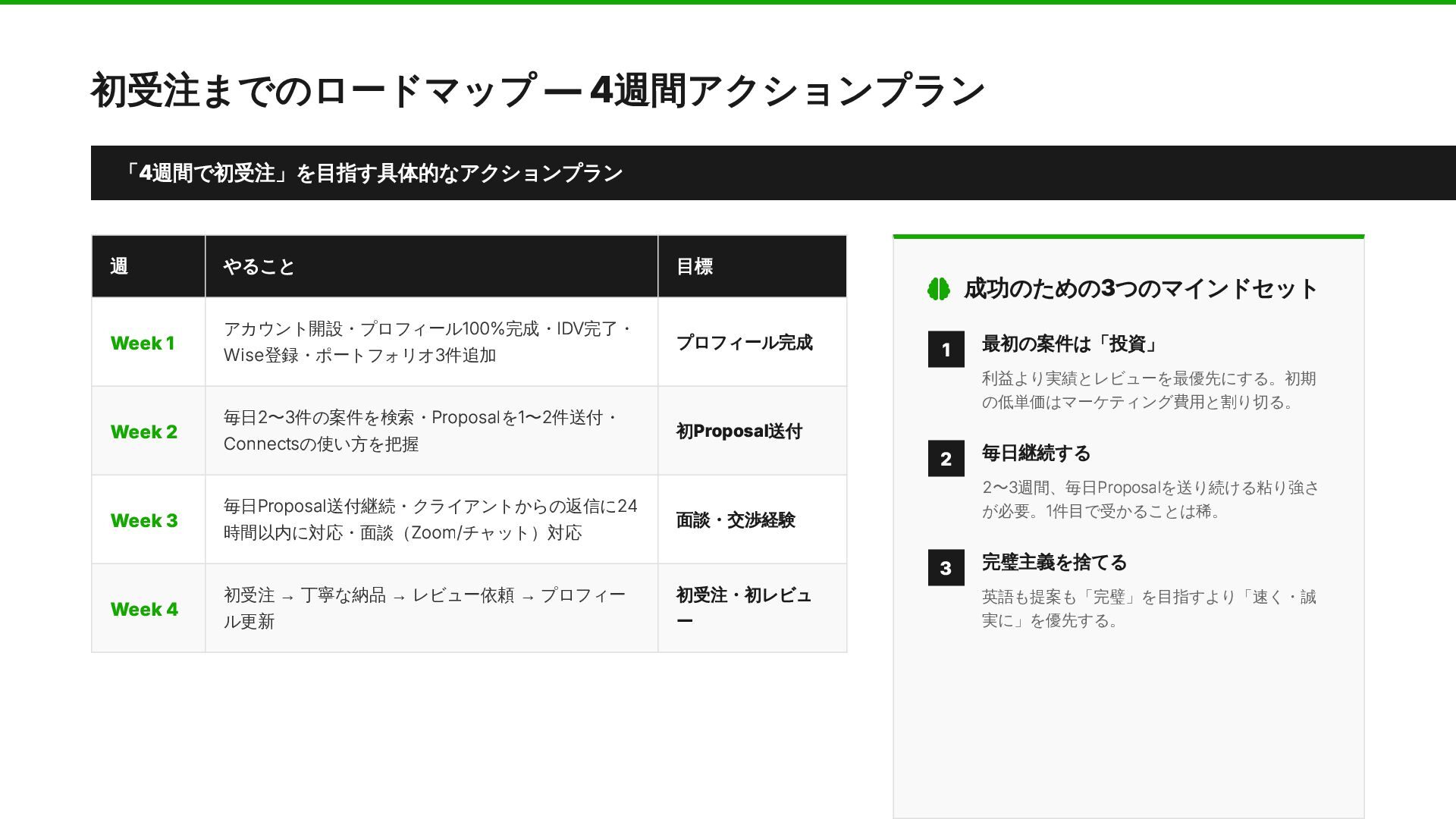Click the プロフィール完成 goal cell
The width and height of the screenshot is (1456, 819).
coord(744,343)
